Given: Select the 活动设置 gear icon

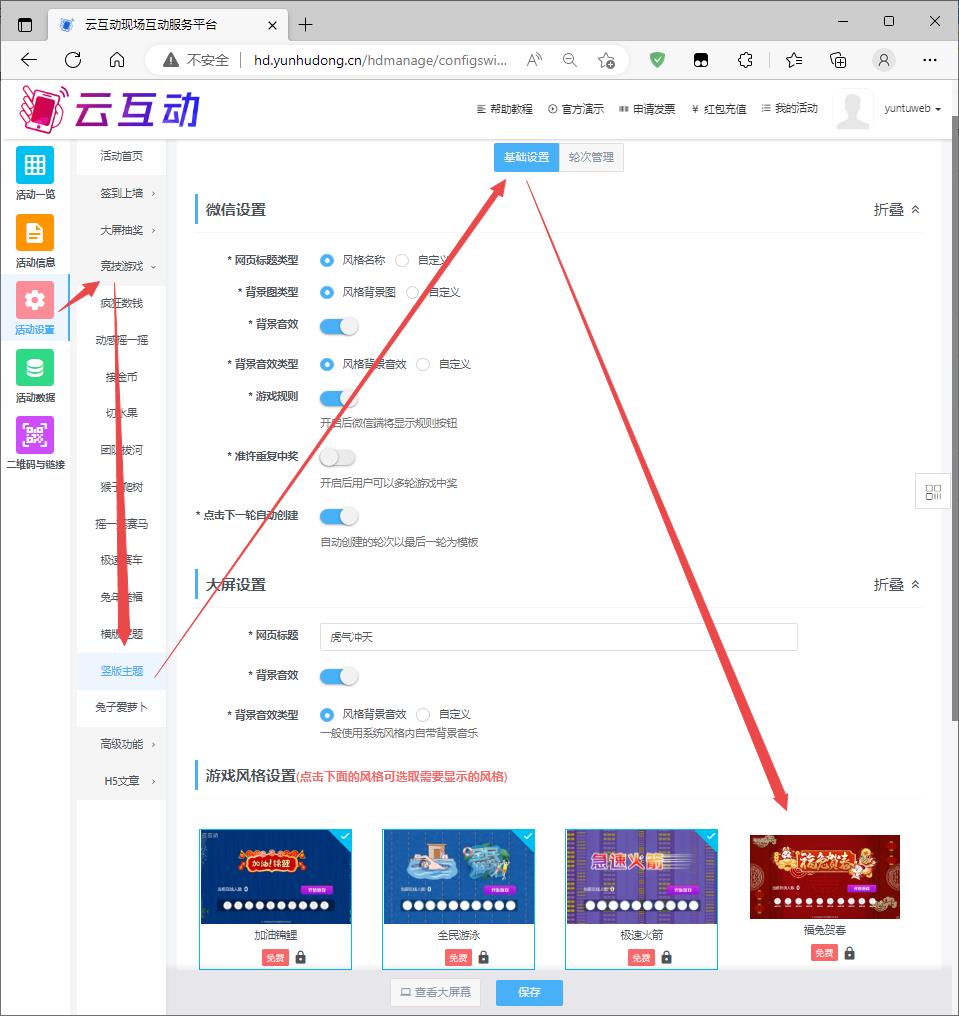Looking at the screenshot, I should click(35, 300).
